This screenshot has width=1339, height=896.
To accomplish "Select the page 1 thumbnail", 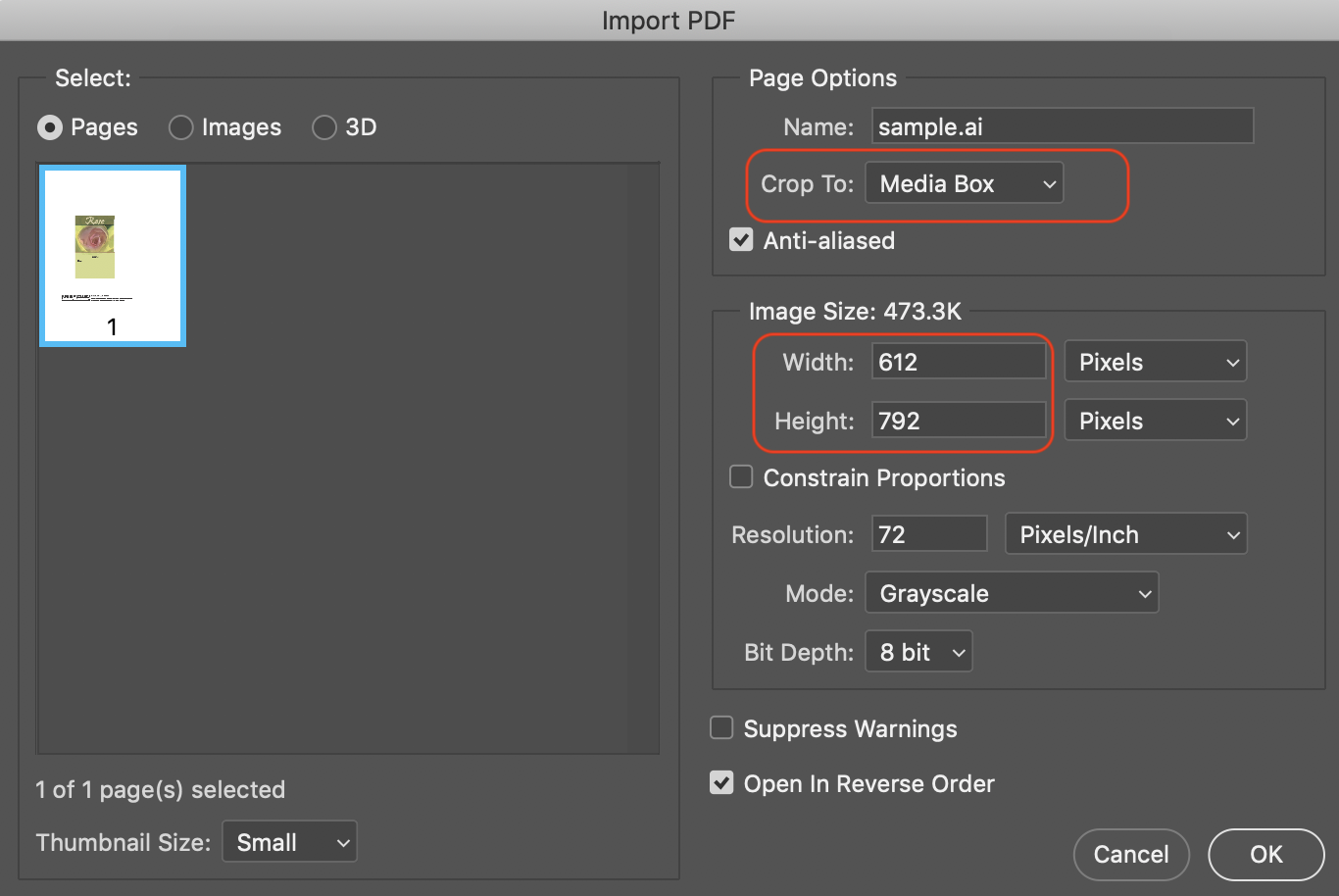I will click(112, 255).
